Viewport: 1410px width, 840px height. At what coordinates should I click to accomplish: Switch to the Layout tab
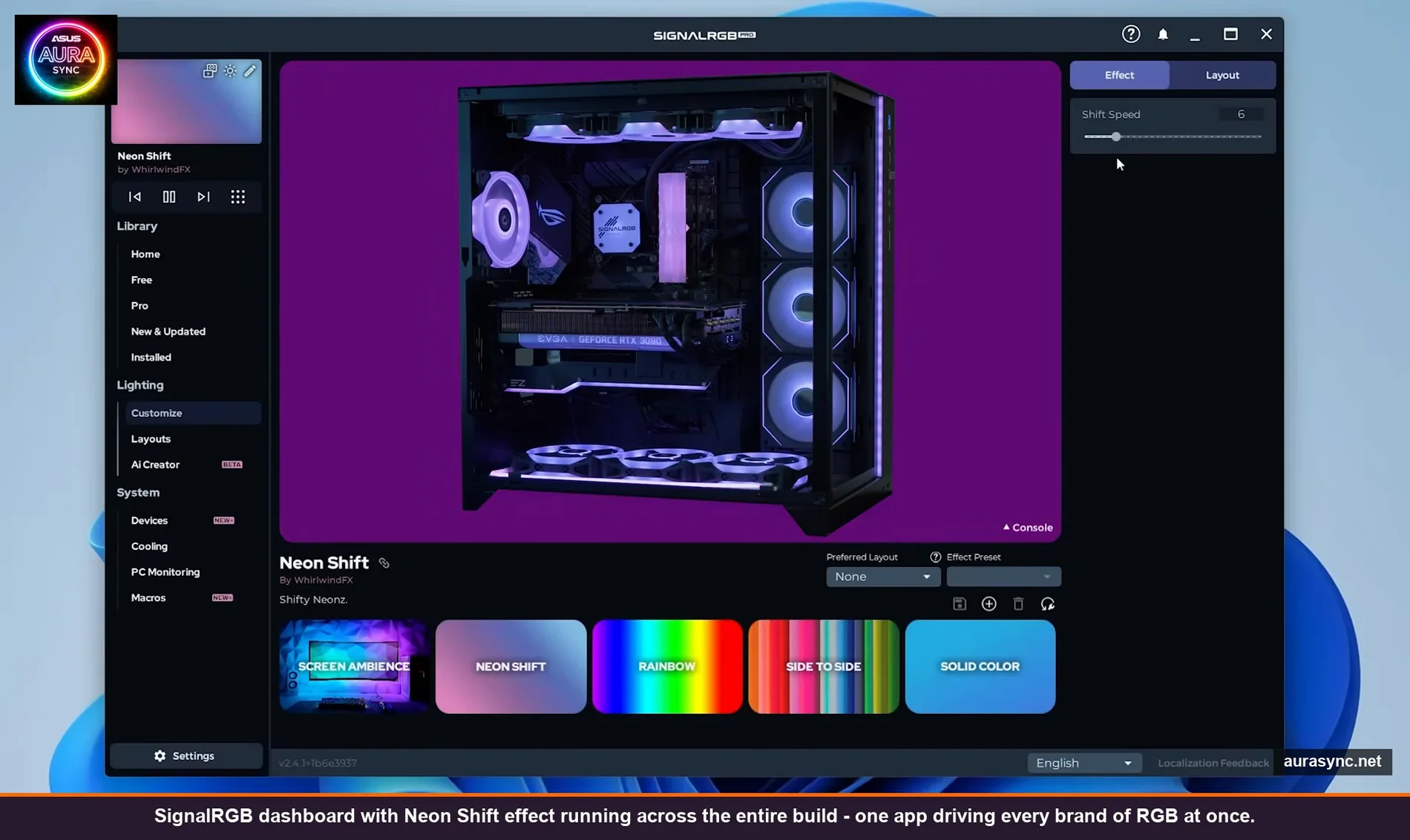point(1222,75)
